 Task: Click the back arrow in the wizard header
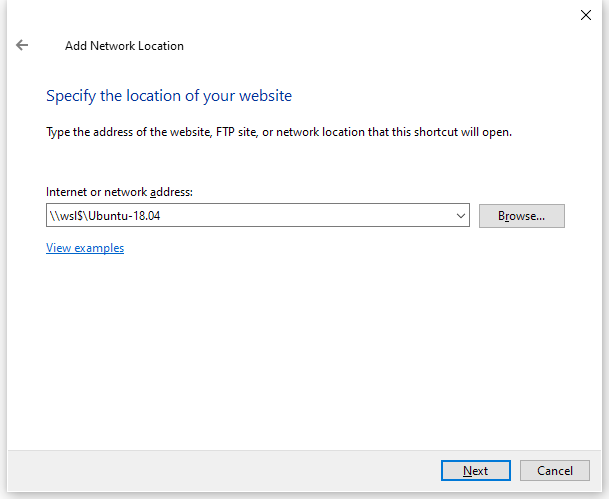pyautogui.click(x=22, y=45)
